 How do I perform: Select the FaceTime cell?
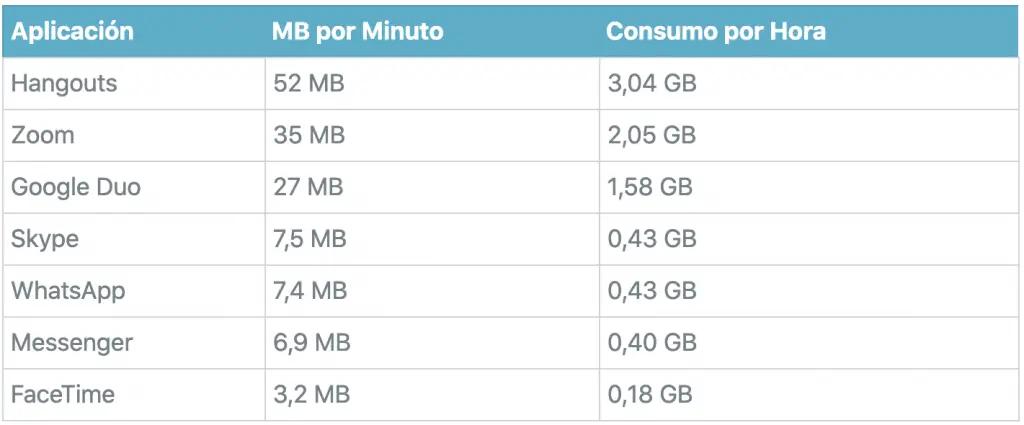coord(63,394)
